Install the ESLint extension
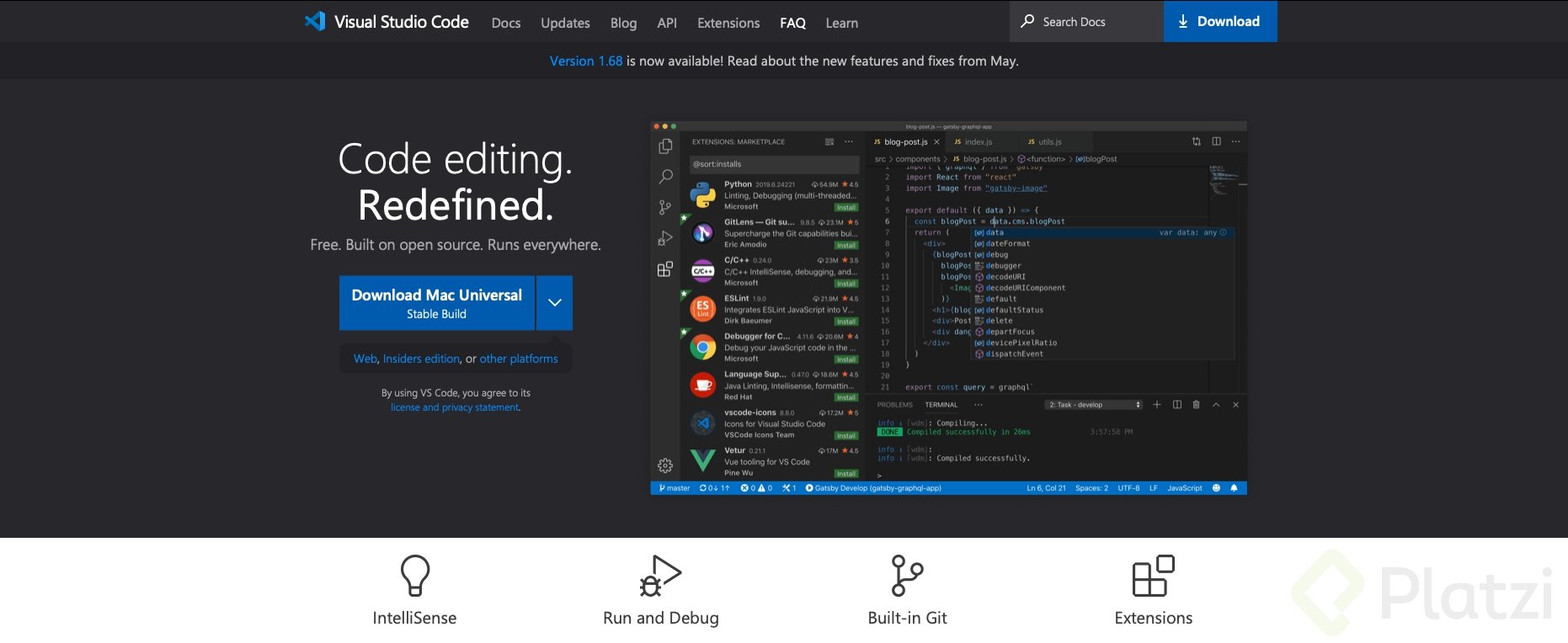This screenshot has width=1568, height=643. pos(846,321)
